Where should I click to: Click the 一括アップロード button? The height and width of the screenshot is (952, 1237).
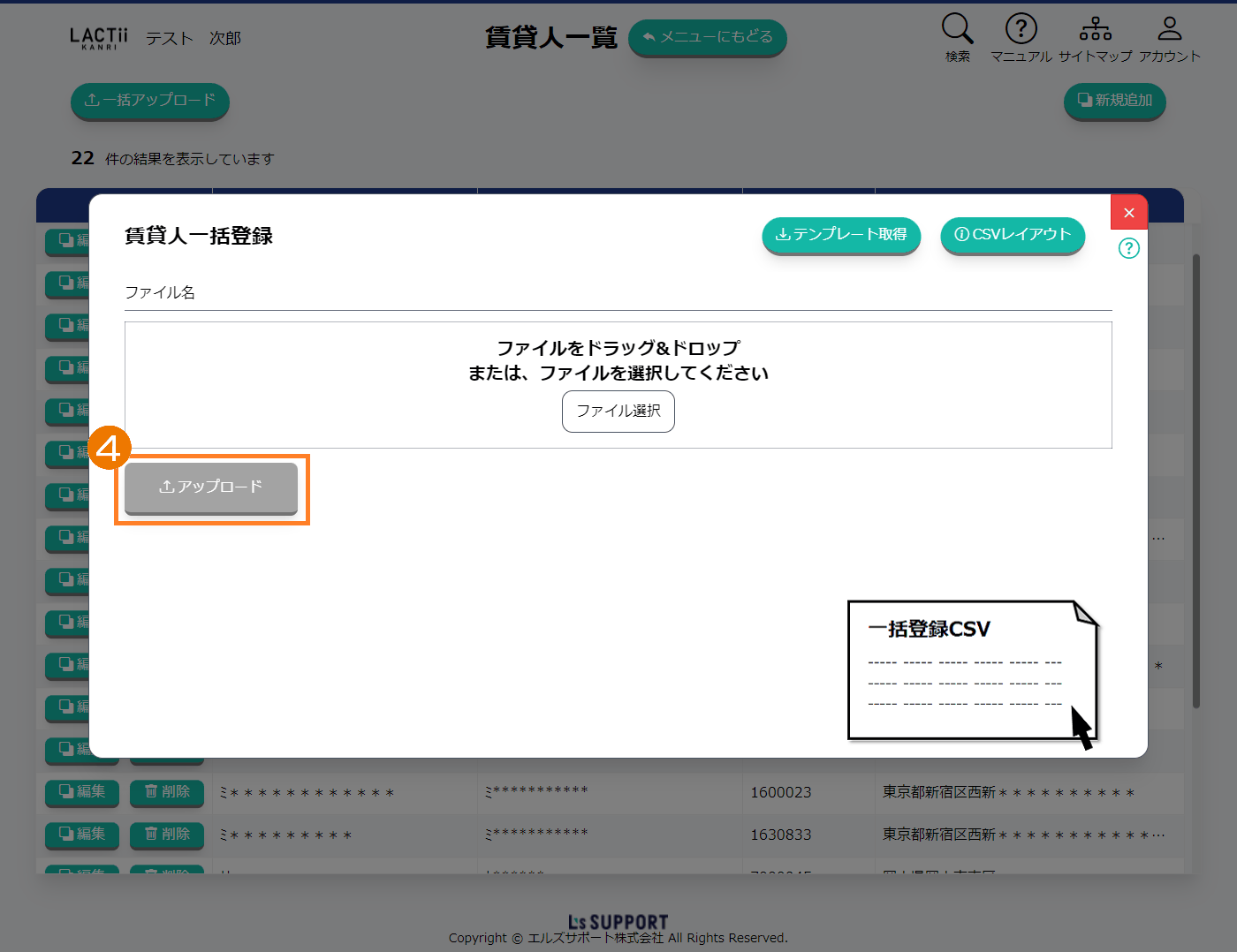pyautogui.click(x=150, y=101)
